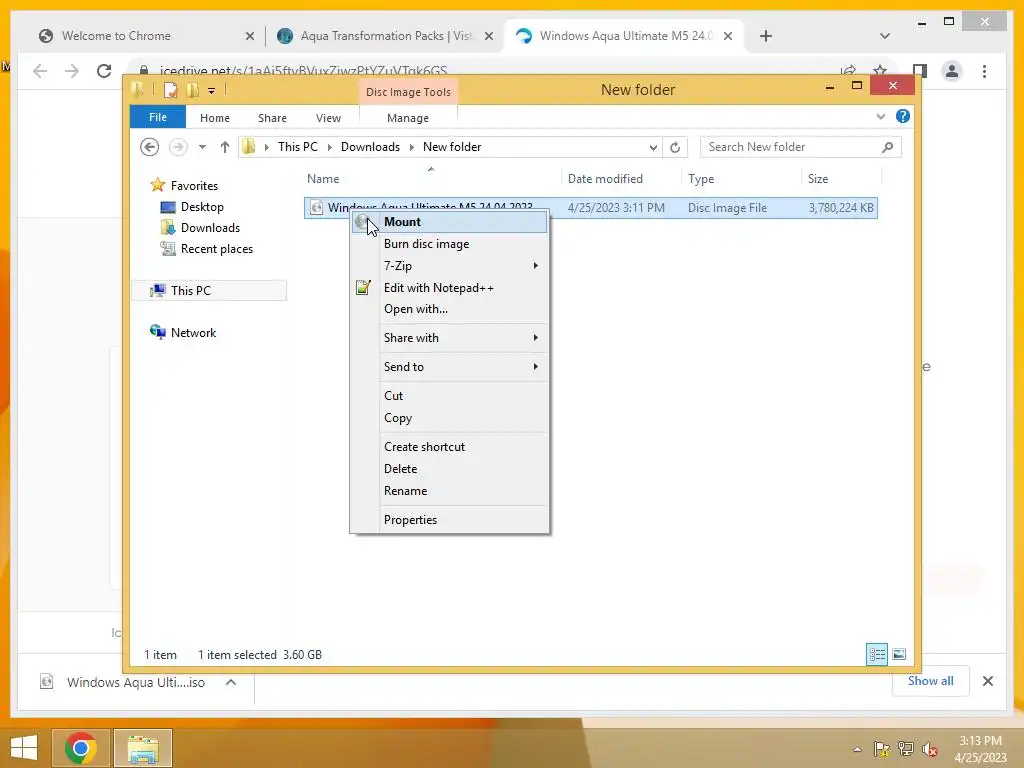The height and width of the screenshot is (768, 1024).
Task: Click Open with... entry
Action: (x=449, y=309)
